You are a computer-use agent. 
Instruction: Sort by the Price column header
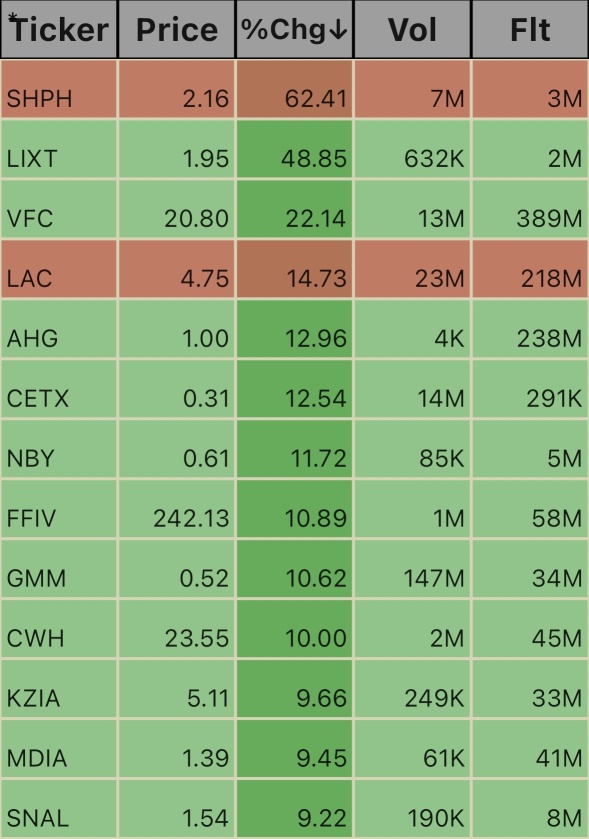pos(177,29)
